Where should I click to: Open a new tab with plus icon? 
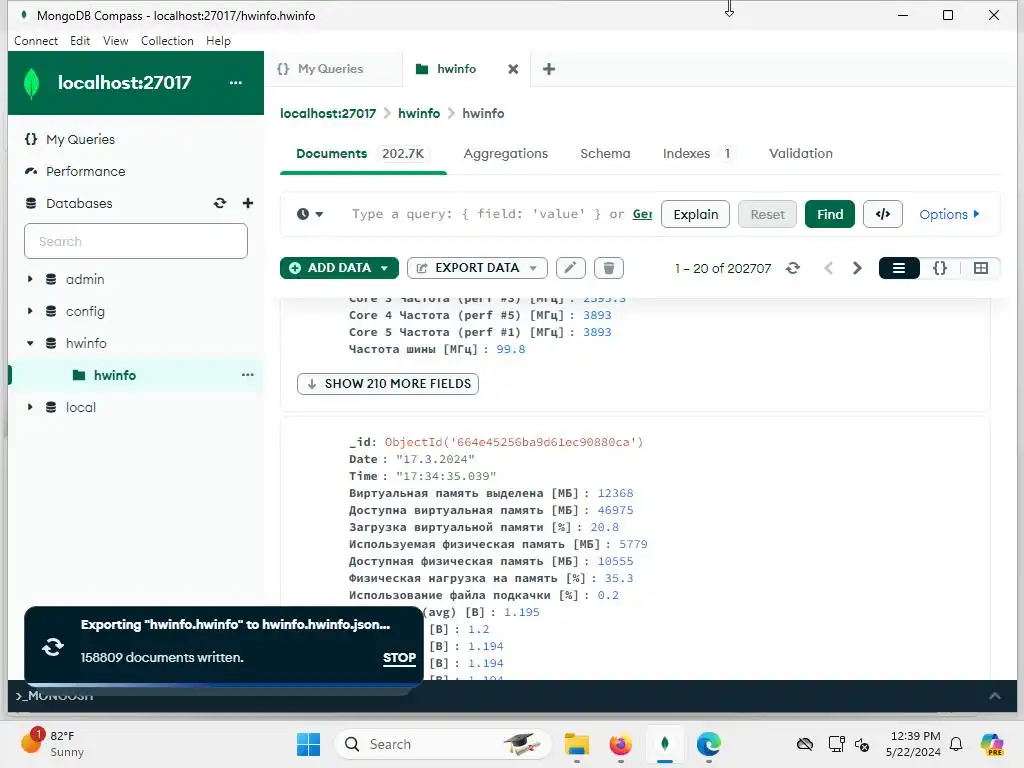click(549, 69)
